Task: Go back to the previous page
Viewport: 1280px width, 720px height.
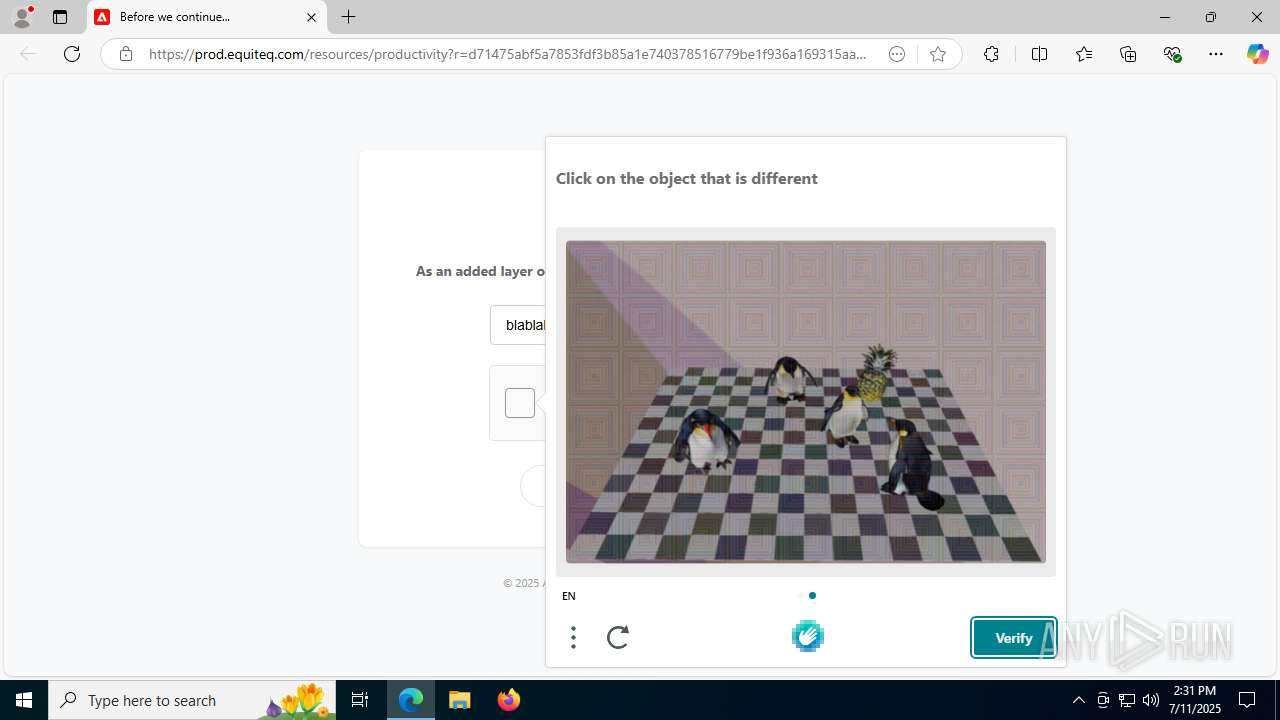Action: (x=28, y=54)
